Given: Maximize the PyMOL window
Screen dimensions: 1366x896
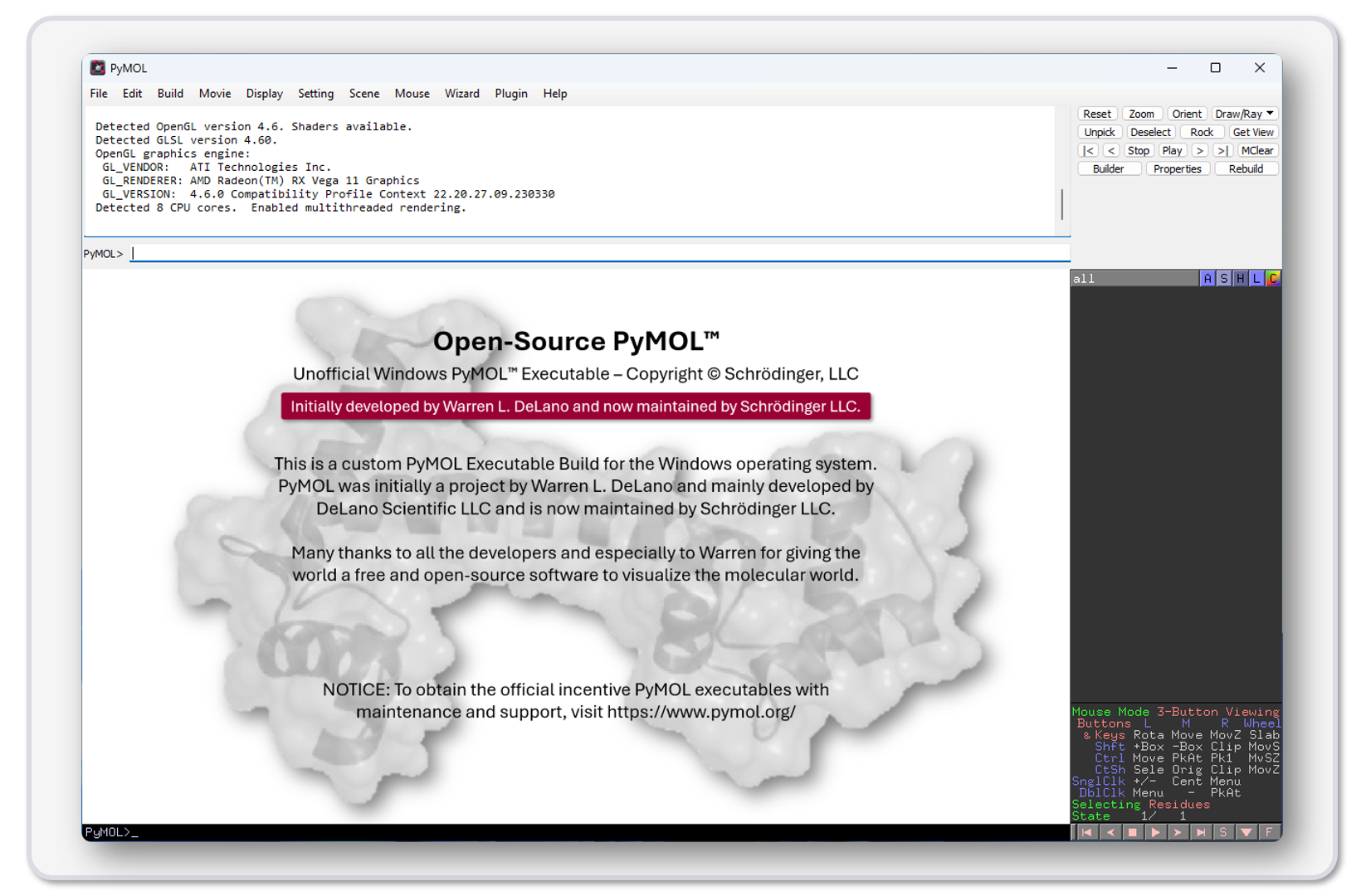Looking at the screenshot, I should 1216,68.
